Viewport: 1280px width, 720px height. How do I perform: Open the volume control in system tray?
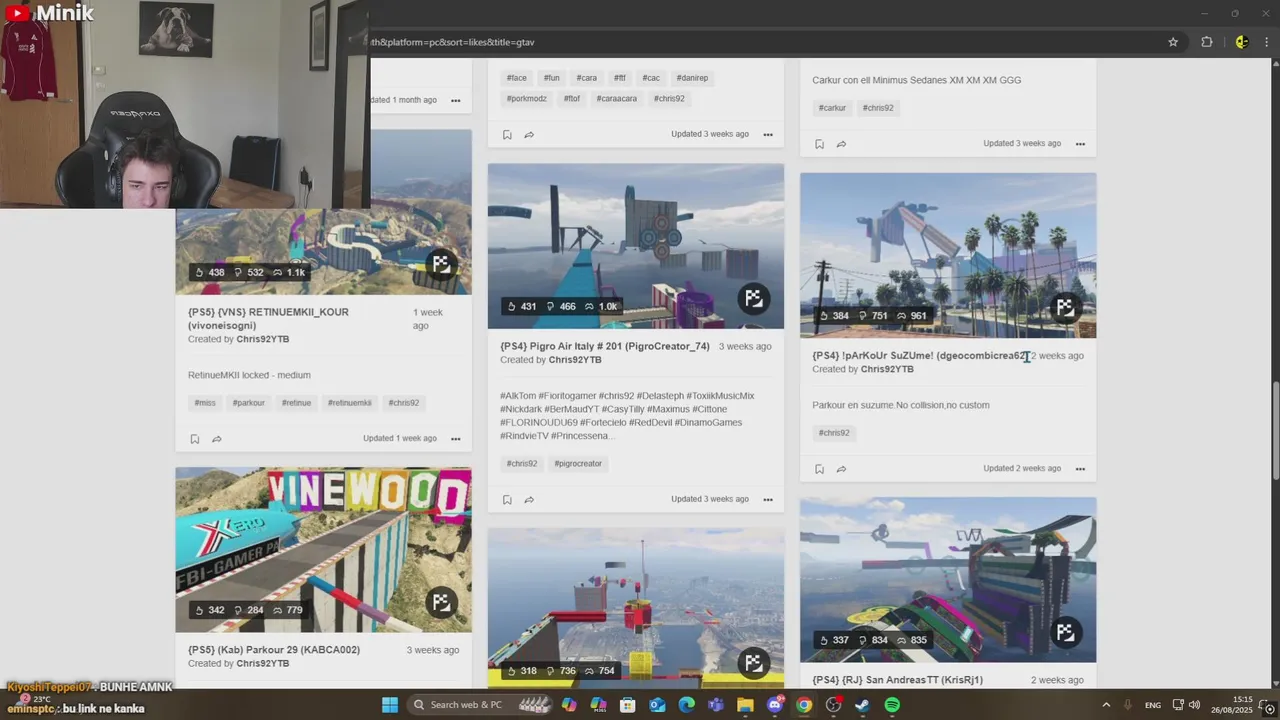click(x=1194, y=705)
